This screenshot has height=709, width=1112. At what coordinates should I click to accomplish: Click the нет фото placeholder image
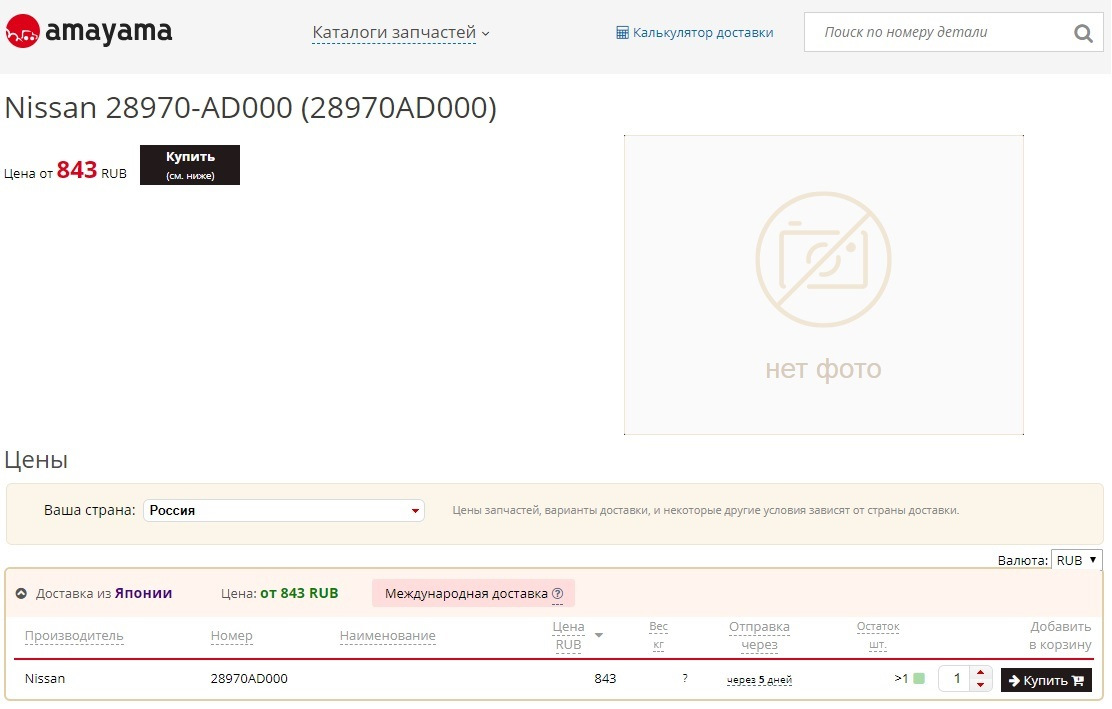[823, 285]
